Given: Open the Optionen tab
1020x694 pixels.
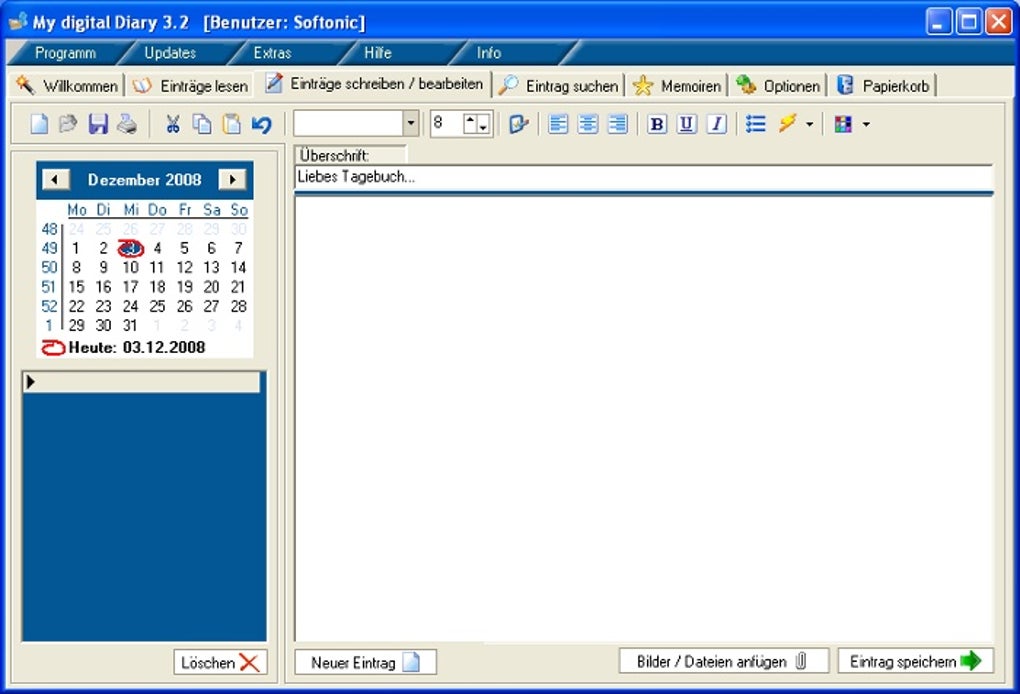Looking at the screenshot, I should (x=778, y=85).
